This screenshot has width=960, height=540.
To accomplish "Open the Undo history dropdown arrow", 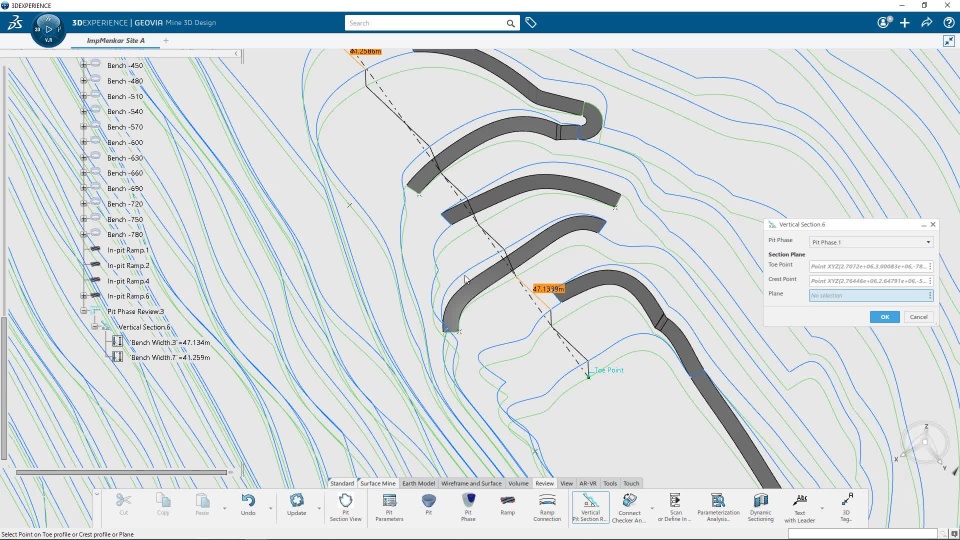I will pyautogui.click(x=270, y=508).
